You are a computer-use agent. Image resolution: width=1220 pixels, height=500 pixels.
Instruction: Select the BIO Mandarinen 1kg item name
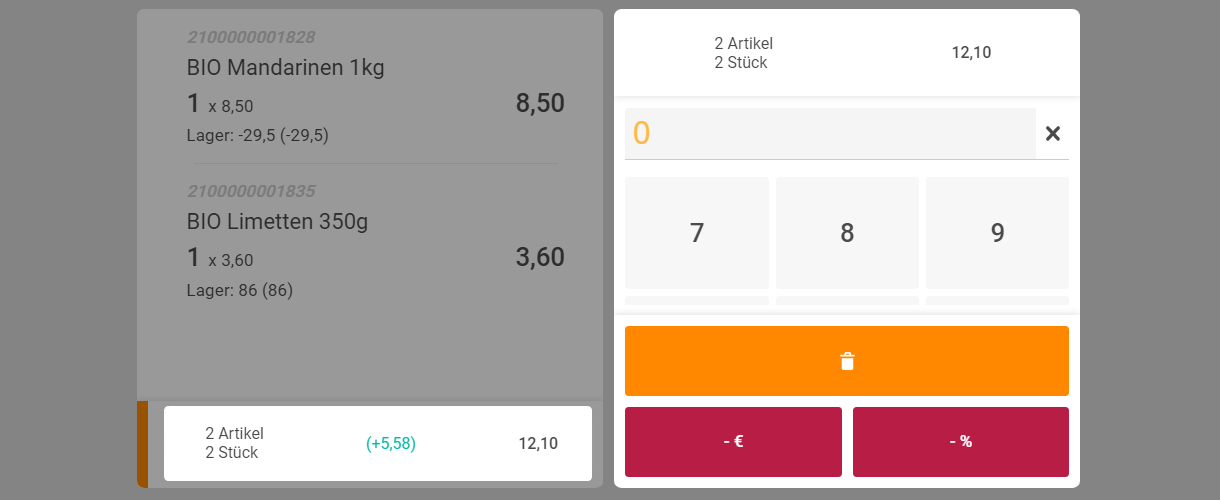(x=285, y=68)
